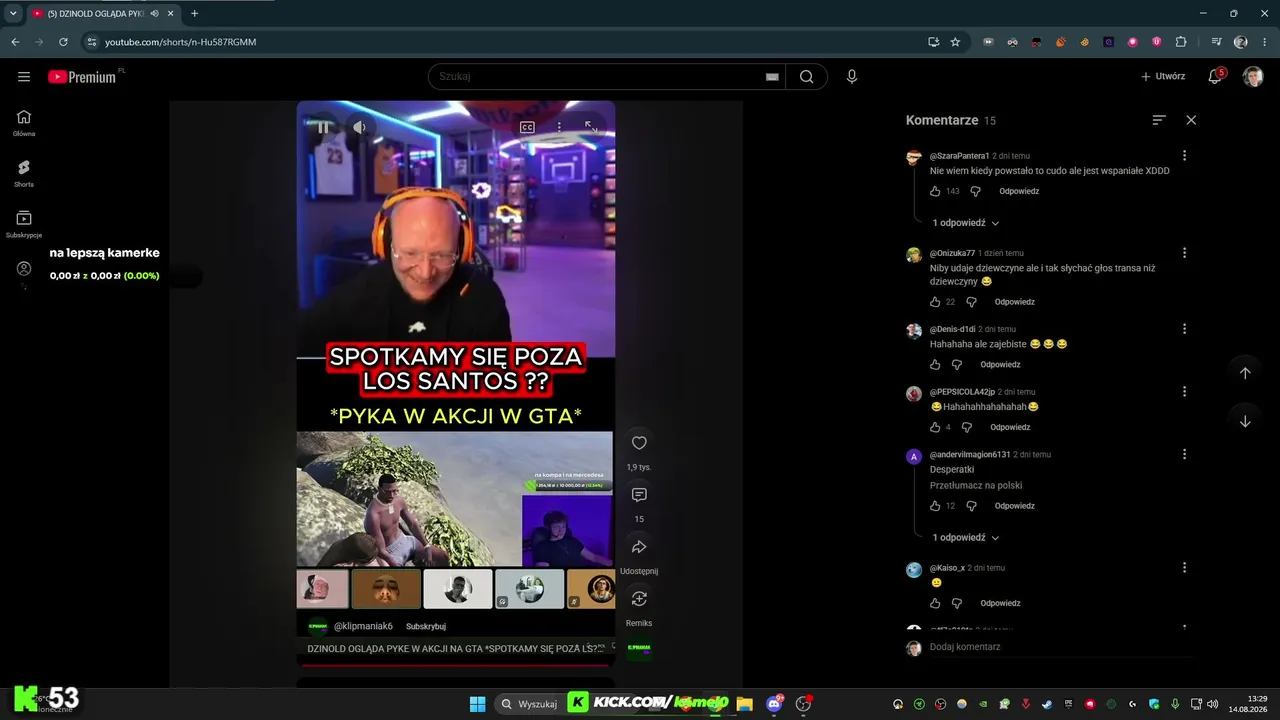
Task: Open the Windows Start menu
Action: point(477,704)
